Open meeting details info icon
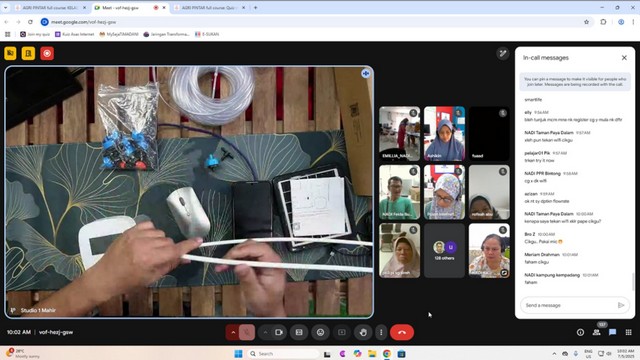The height and width of the screenshot is (360, 640). click(580, 332)
